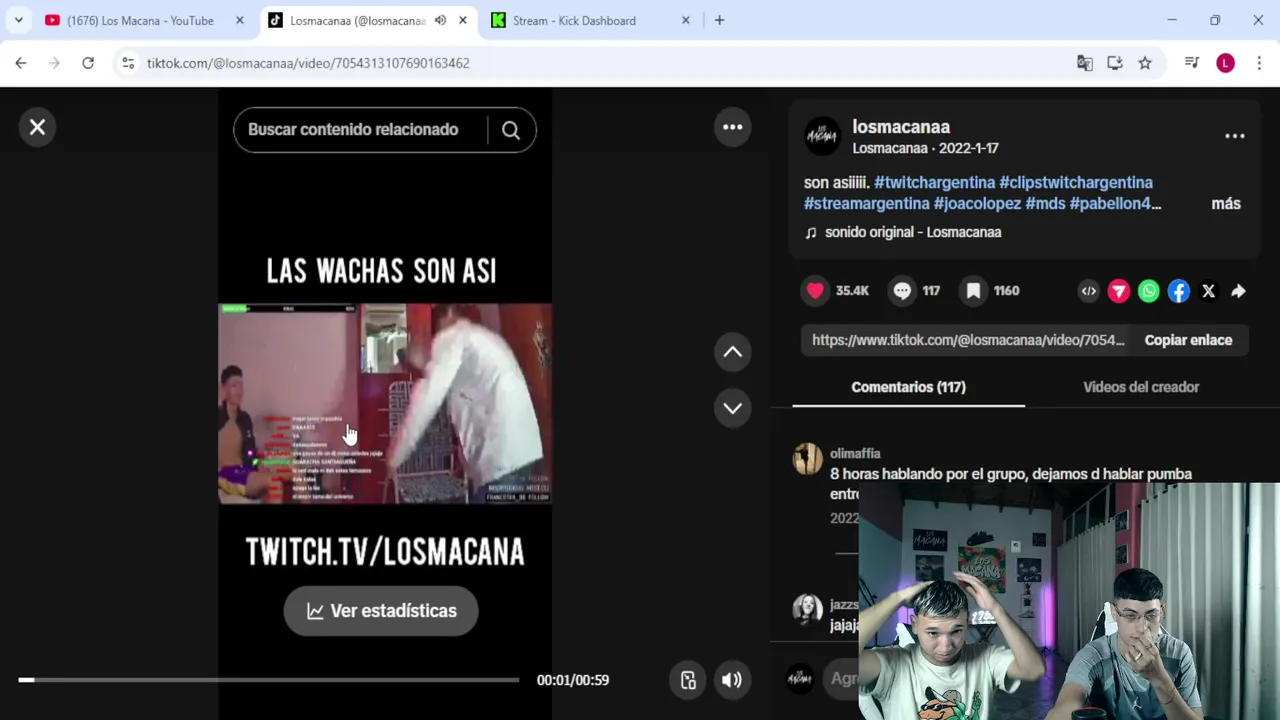This screenshot has width=1280, height=720.
Task: Open the three-dot menu above video
Action: [x=732, y=127]
